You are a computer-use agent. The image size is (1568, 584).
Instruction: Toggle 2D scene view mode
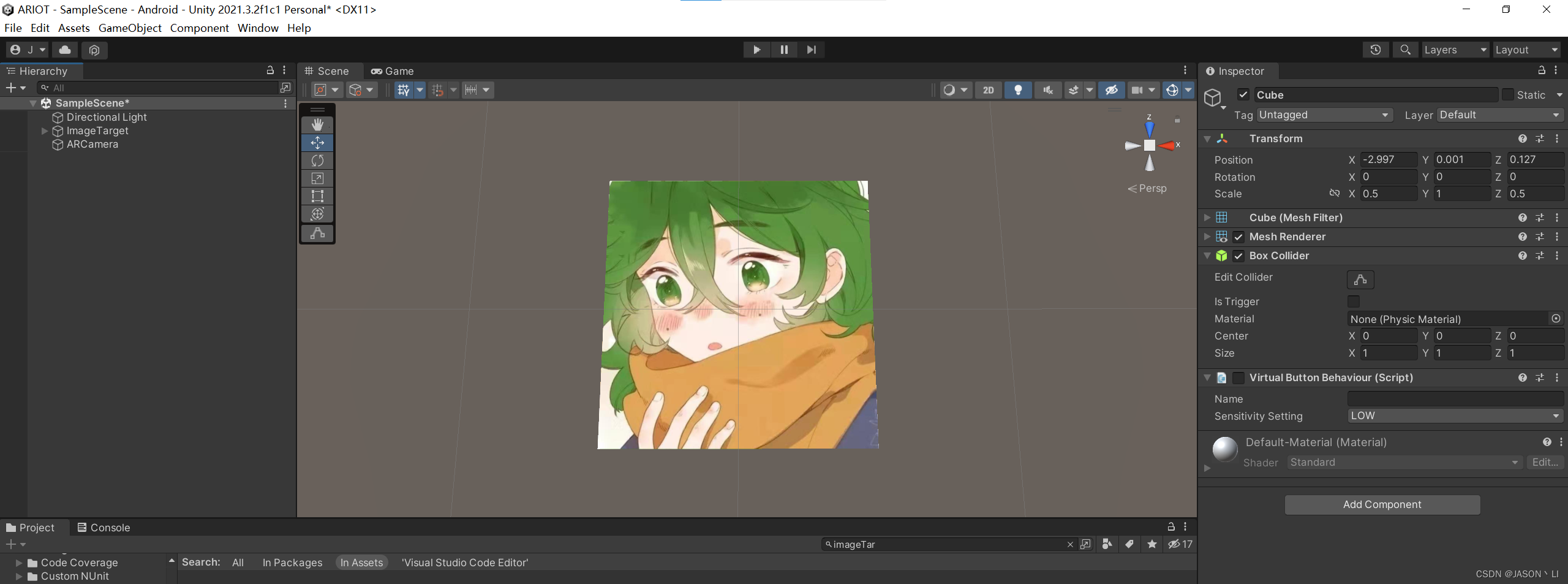point(988,90)
